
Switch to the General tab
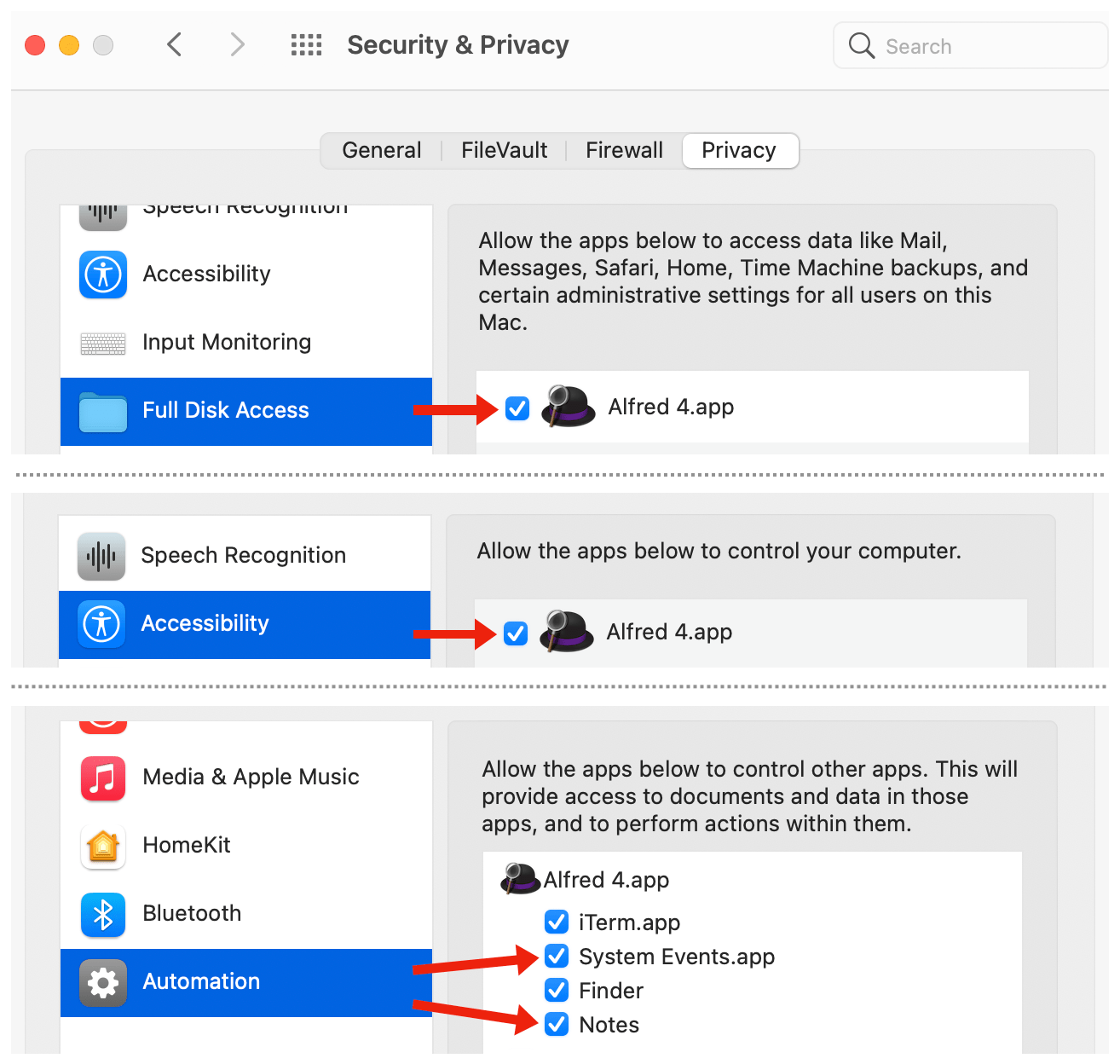pos(382,151)
